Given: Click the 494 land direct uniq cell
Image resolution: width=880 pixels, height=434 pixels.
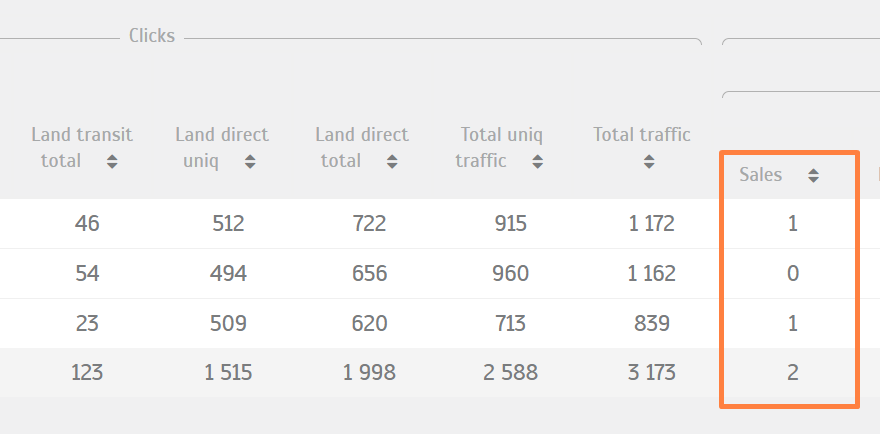Looking at the screenshot, I should pyautogui.click(x=228, y=273).
